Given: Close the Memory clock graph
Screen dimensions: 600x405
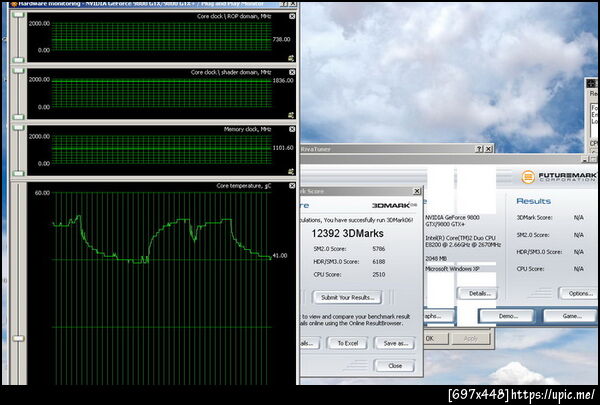Looking at the screenshot, I should 292,129.
